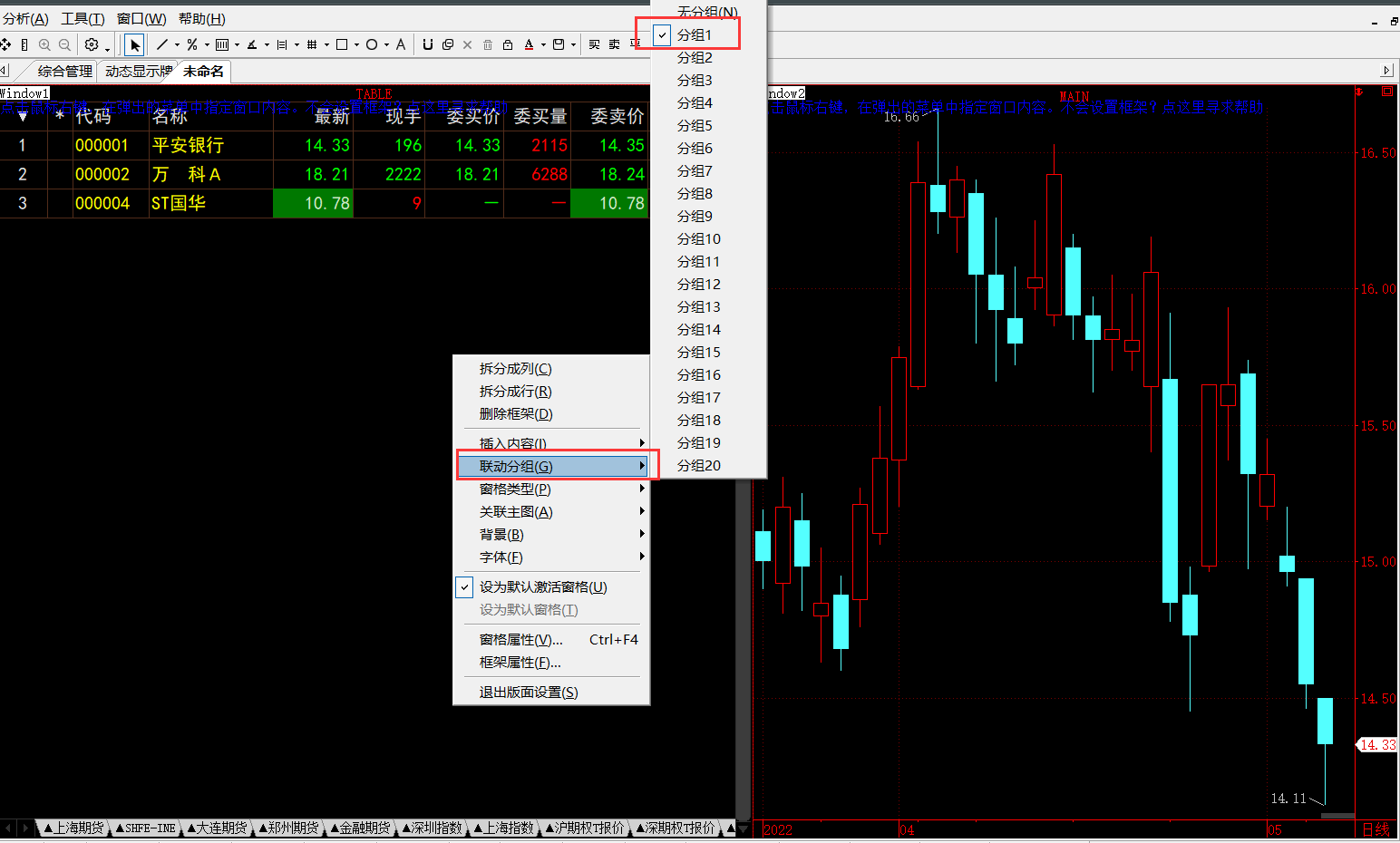Click the vertical ruler toolbar icon
Viewport: 1400px width, 843px height.
24,44
